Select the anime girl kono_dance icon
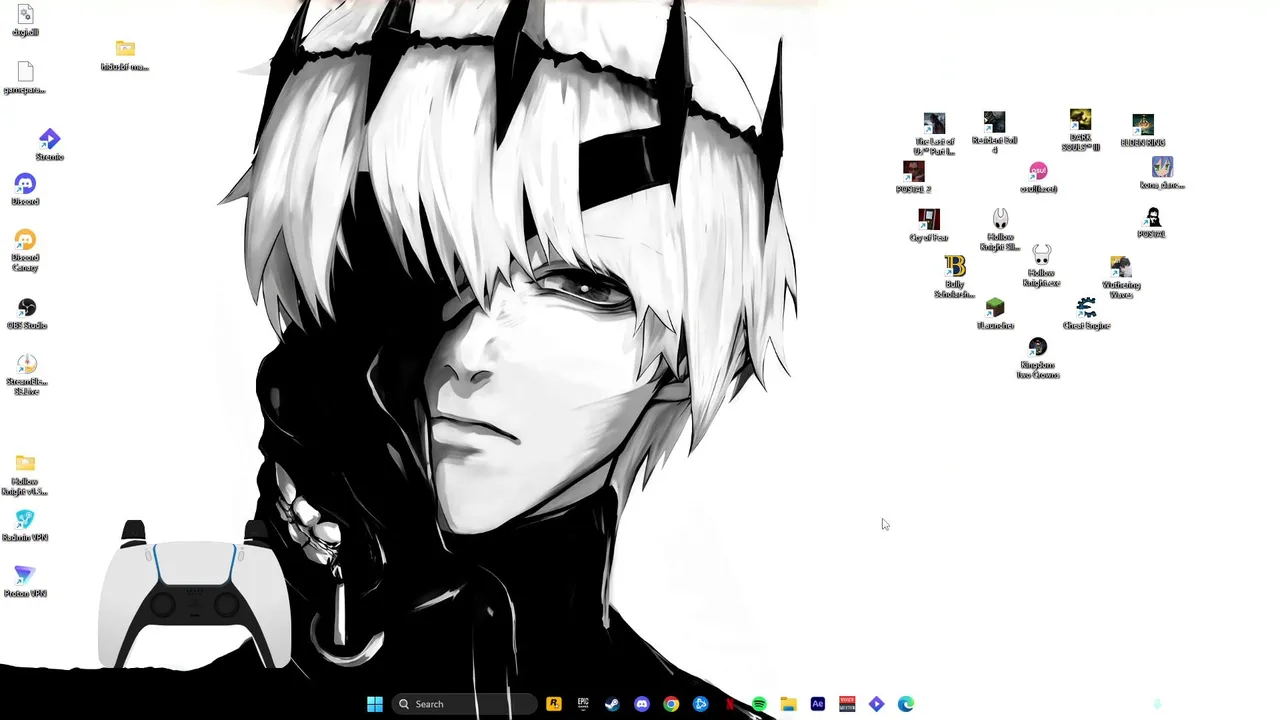 point(1162,173)
